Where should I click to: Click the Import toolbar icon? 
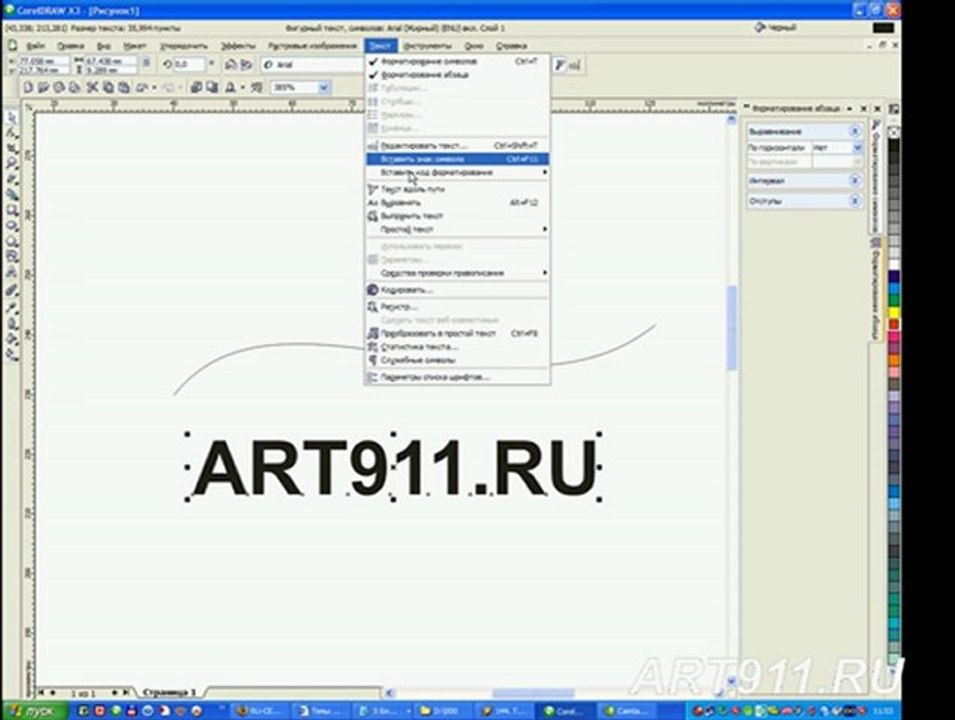(196, 88)
